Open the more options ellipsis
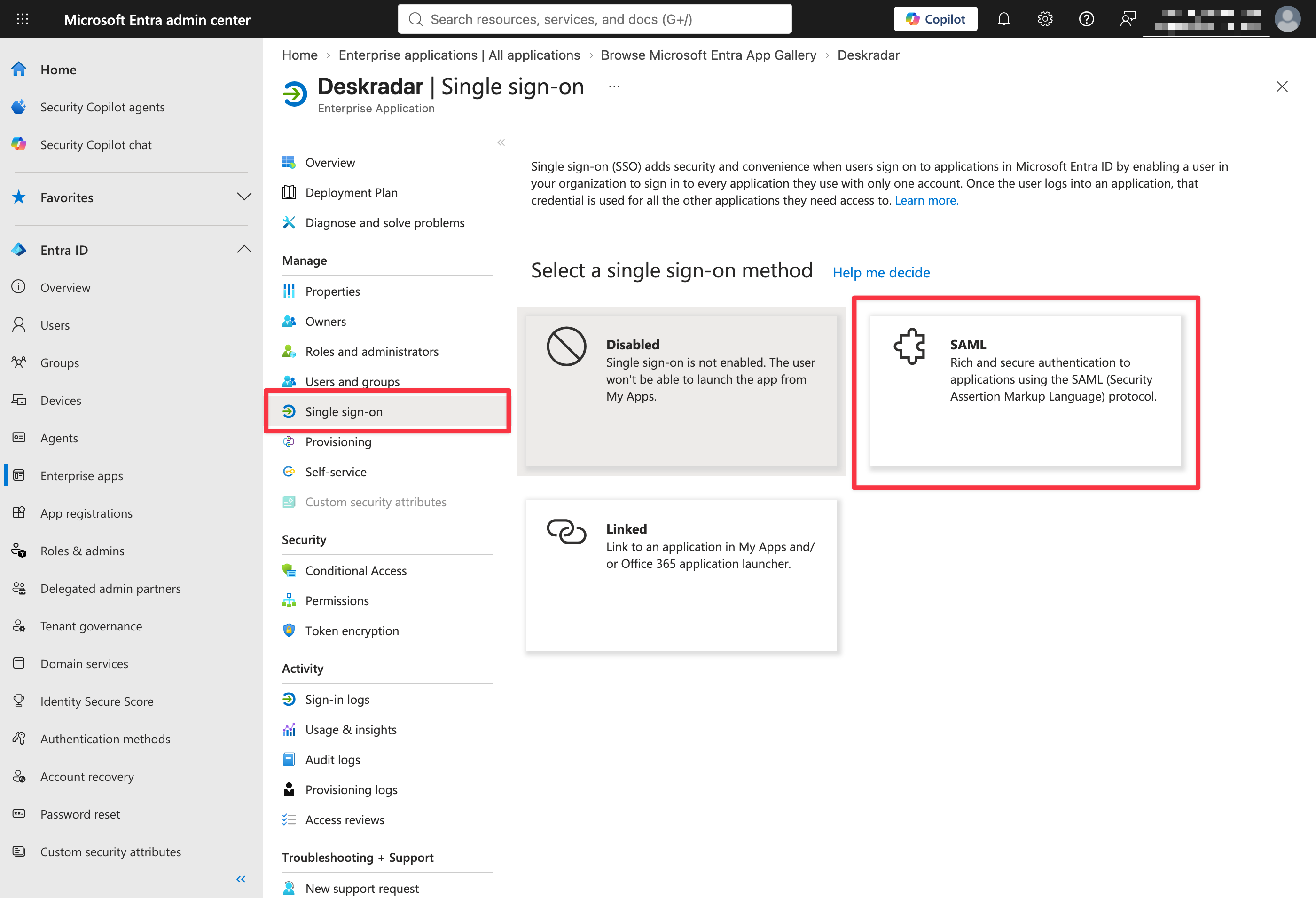The height and width of the screenshot is (898, 1316). 614,87
